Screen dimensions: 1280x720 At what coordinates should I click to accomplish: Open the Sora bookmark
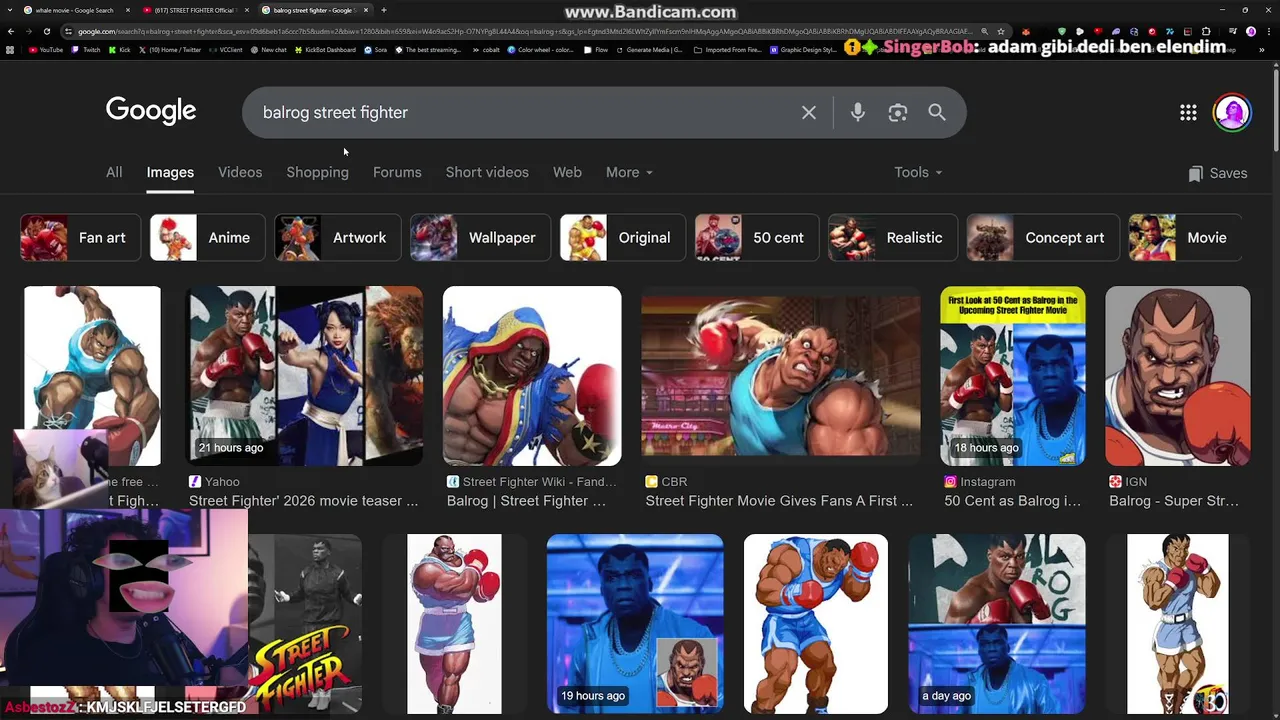pos(376,49)
